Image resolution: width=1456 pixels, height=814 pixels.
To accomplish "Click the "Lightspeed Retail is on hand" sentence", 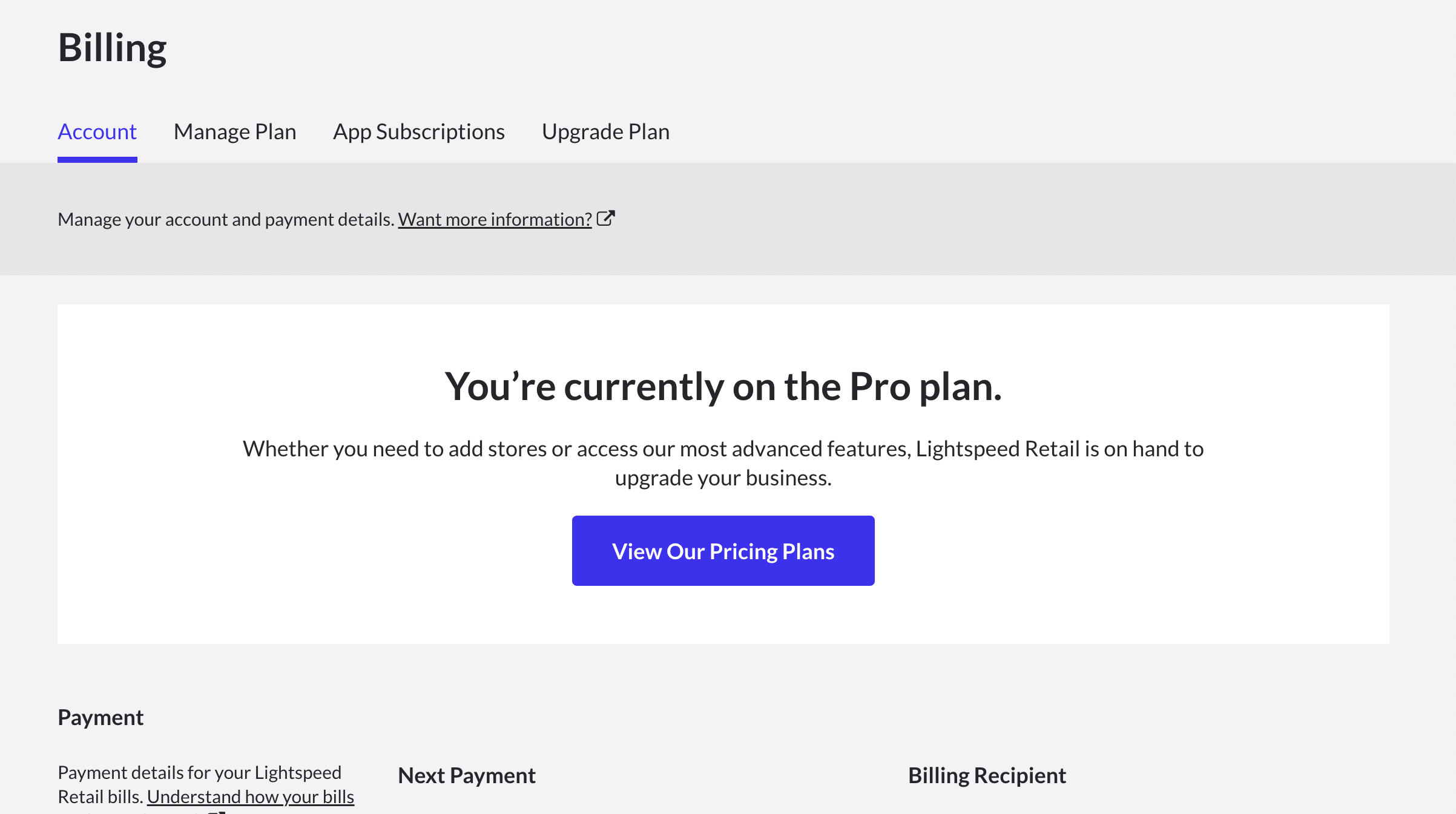I will (1059, 449).
